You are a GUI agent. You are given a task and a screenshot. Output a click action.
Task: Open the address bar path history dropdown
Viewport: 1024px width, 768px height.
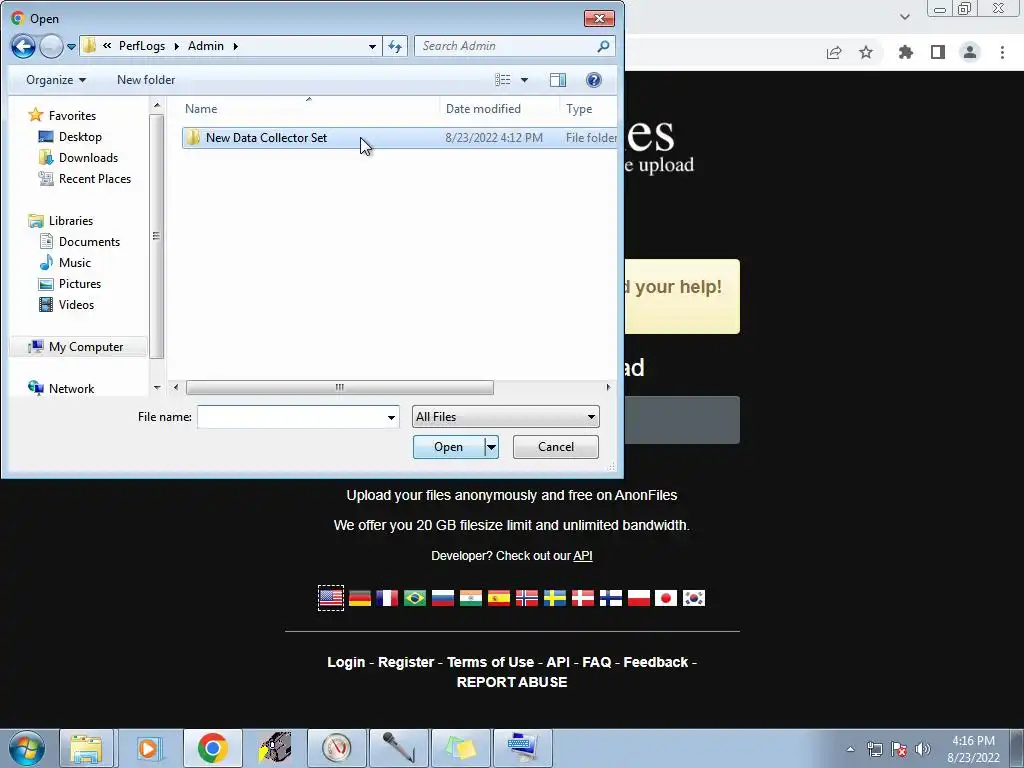click(x=372, y=46)
